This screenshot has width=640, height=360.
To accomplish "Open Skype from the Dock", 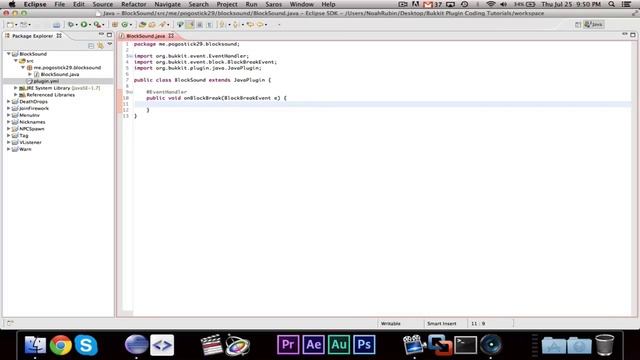I will click(86, 345).
